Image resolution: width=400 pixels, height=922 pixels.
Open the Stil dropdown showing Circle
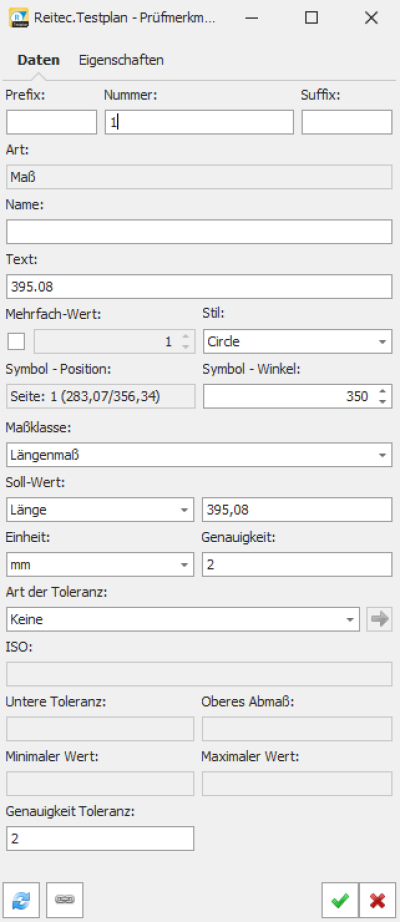coord(298,342)
